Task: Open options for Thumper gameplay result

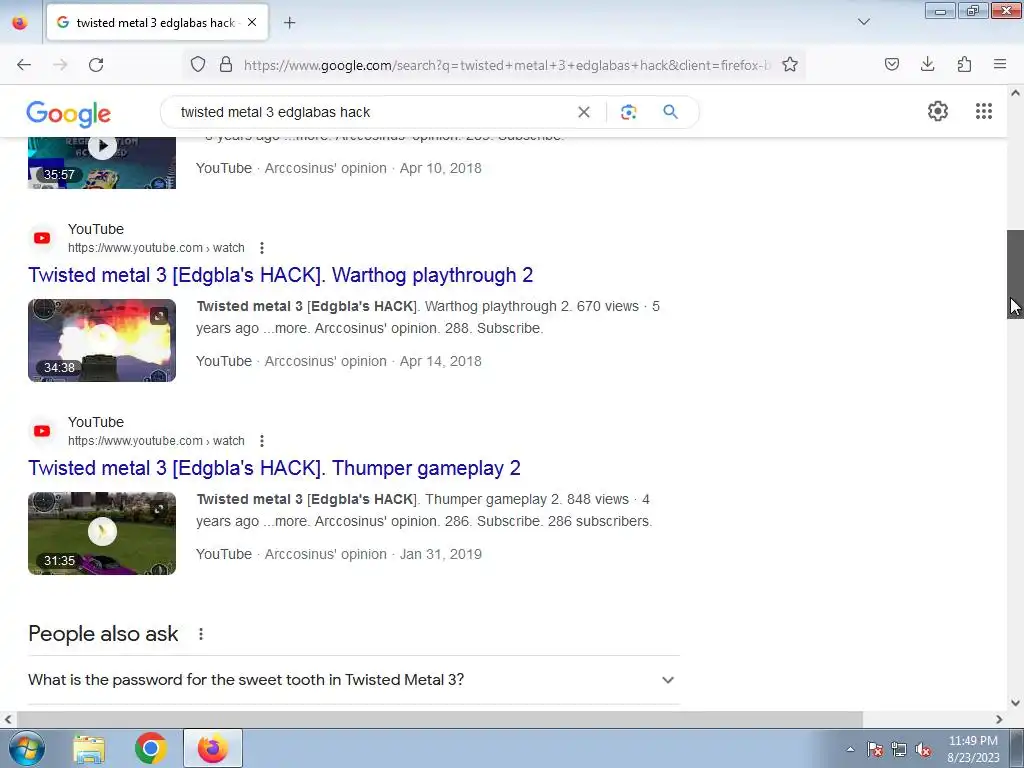Action: [x=262, y=441]
